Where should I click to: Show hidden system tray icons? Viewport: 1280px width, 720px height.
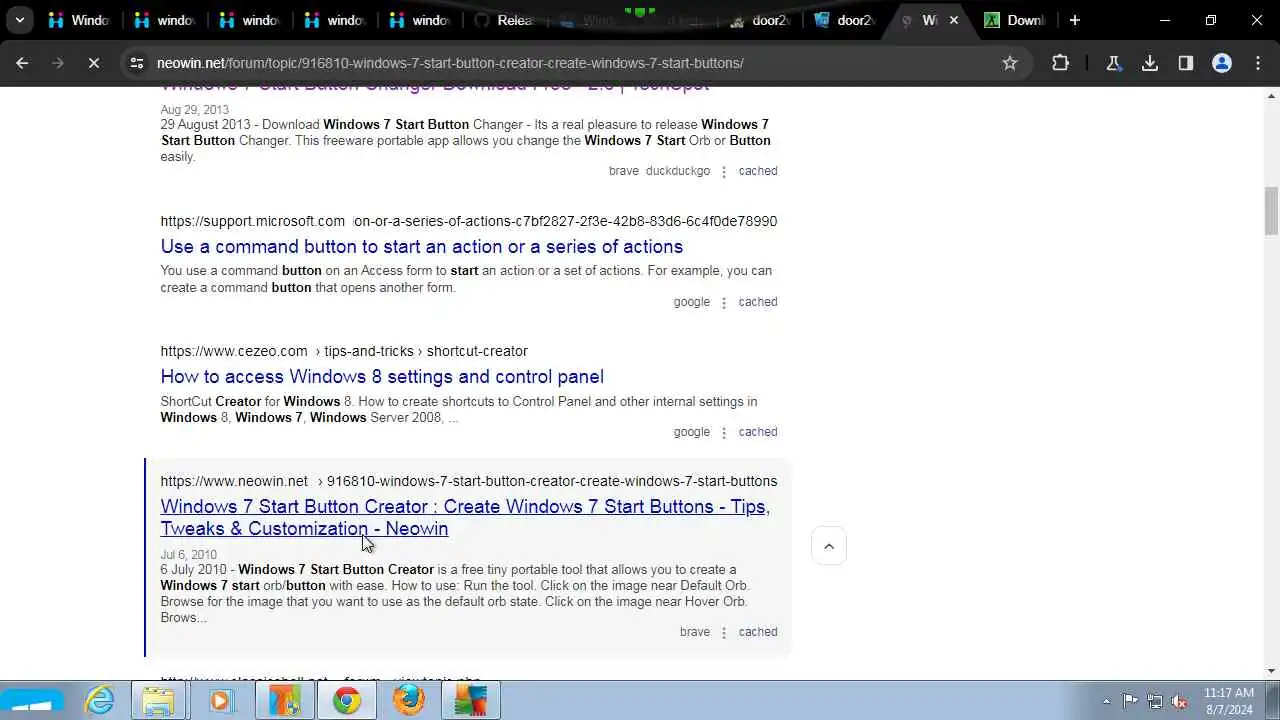(1106, 701)
